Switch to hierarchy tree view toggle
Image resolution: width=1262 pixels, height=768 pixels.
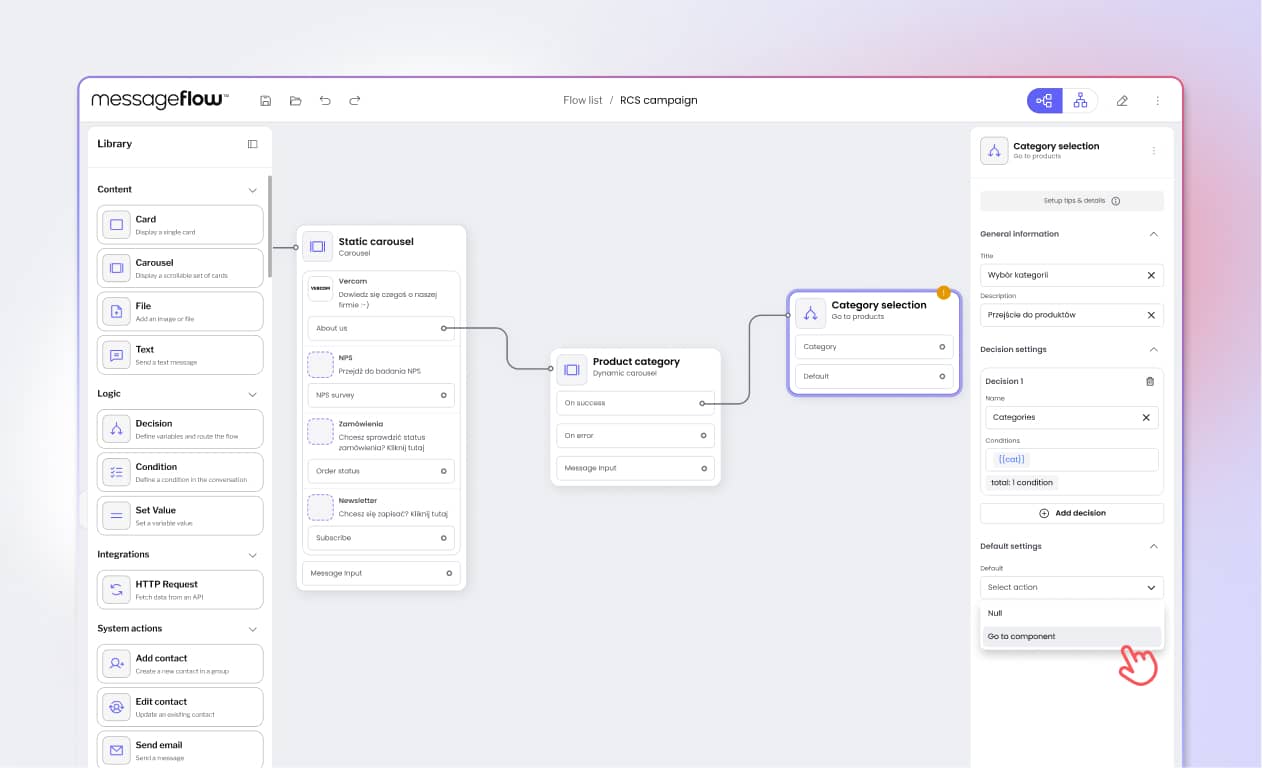point(1080,101)
